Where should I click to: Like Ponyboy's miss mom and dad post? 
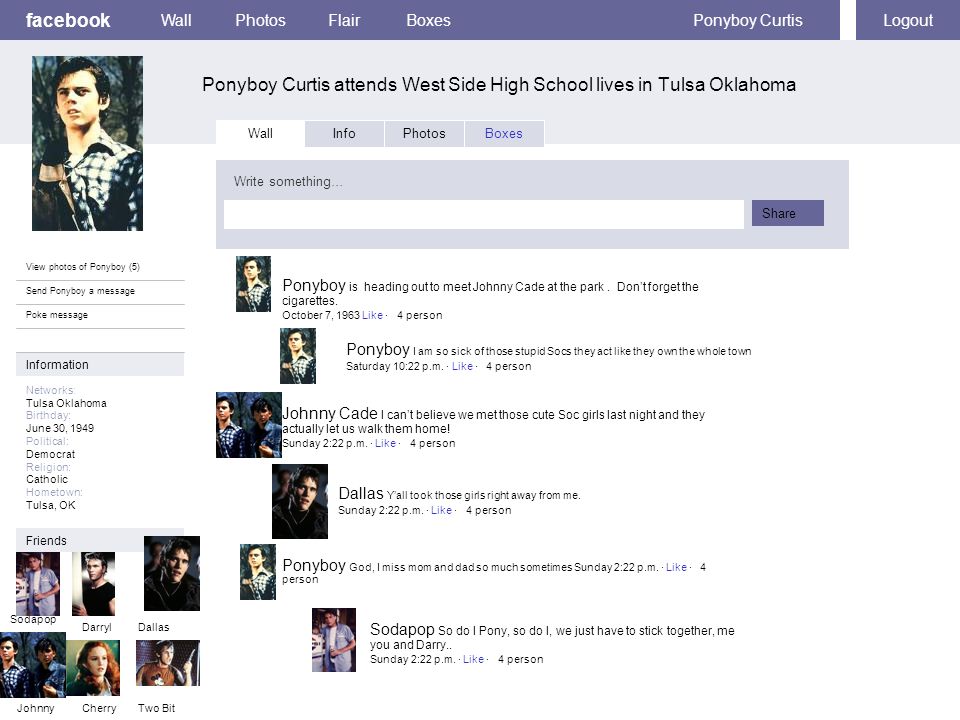coord(677,567)
